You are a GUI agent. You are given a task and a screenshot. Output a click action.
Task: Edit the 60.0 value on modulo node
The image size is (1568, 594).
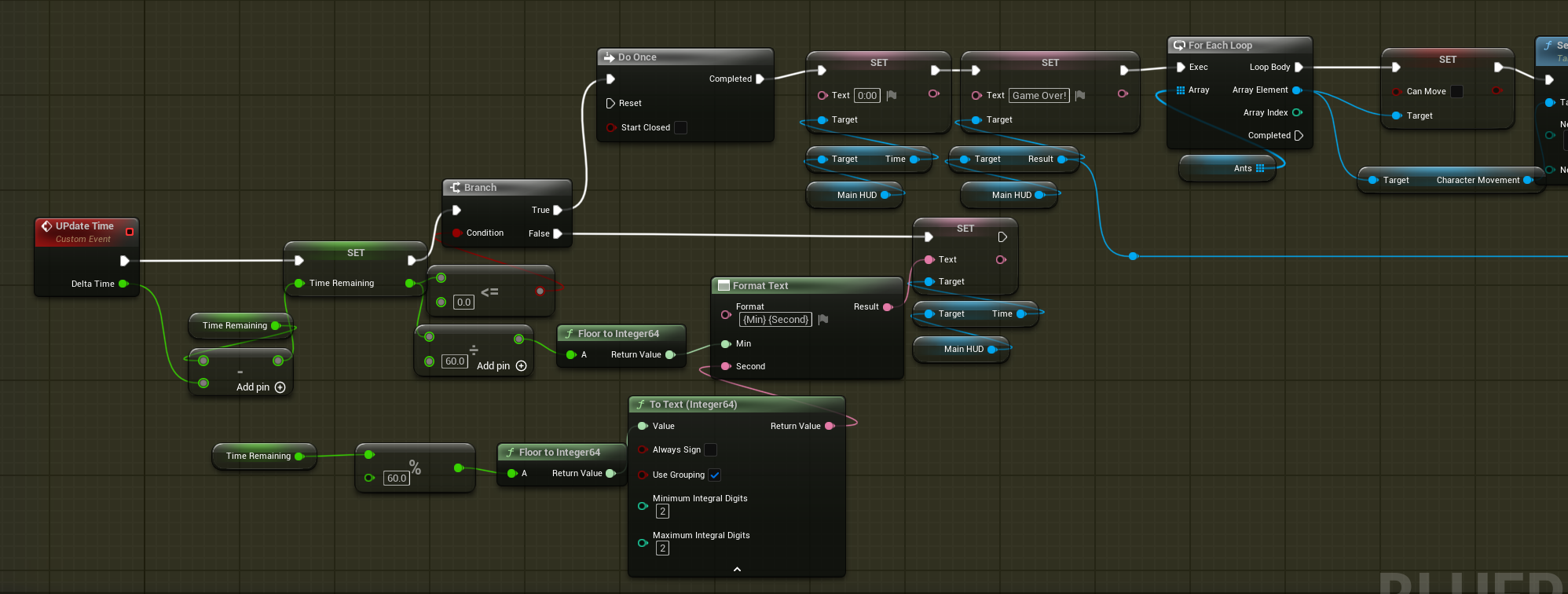397,478
